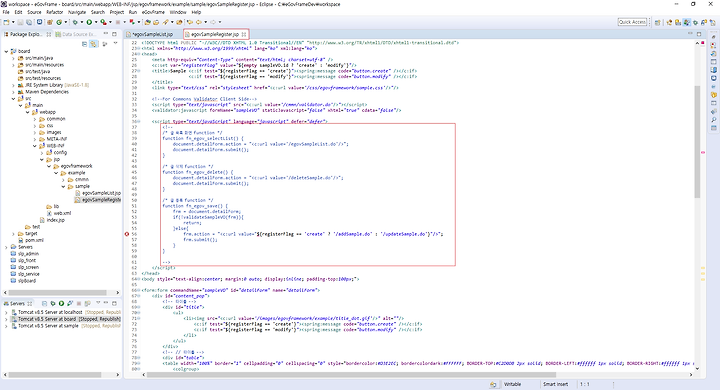The width and height of the screenshot is (720, 390).
Task: Click the status bar icon left of Writable
Action: (x=493, y=384)
